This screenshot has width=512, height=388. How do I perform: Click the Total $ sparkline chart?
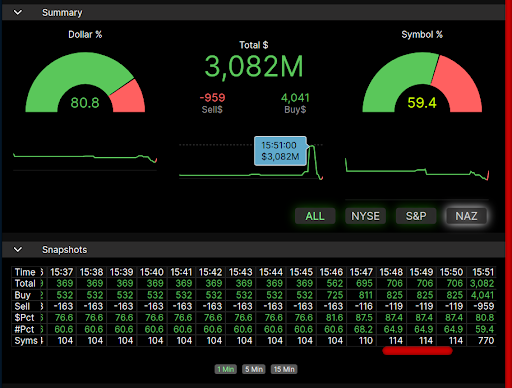tap(251, 162)
